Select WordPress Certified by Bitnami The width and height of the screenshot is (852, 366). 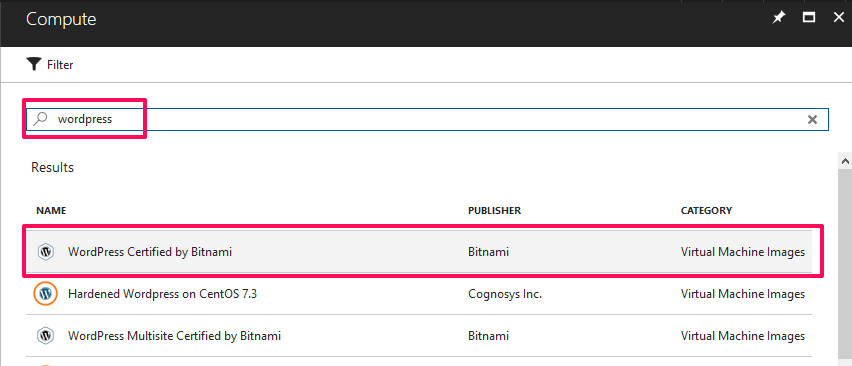419,252
